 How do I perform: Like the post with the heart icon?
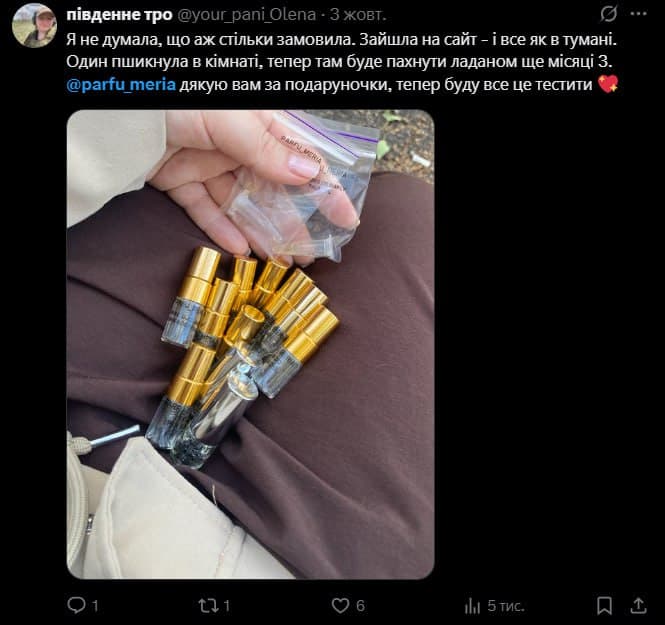[340, 605]
